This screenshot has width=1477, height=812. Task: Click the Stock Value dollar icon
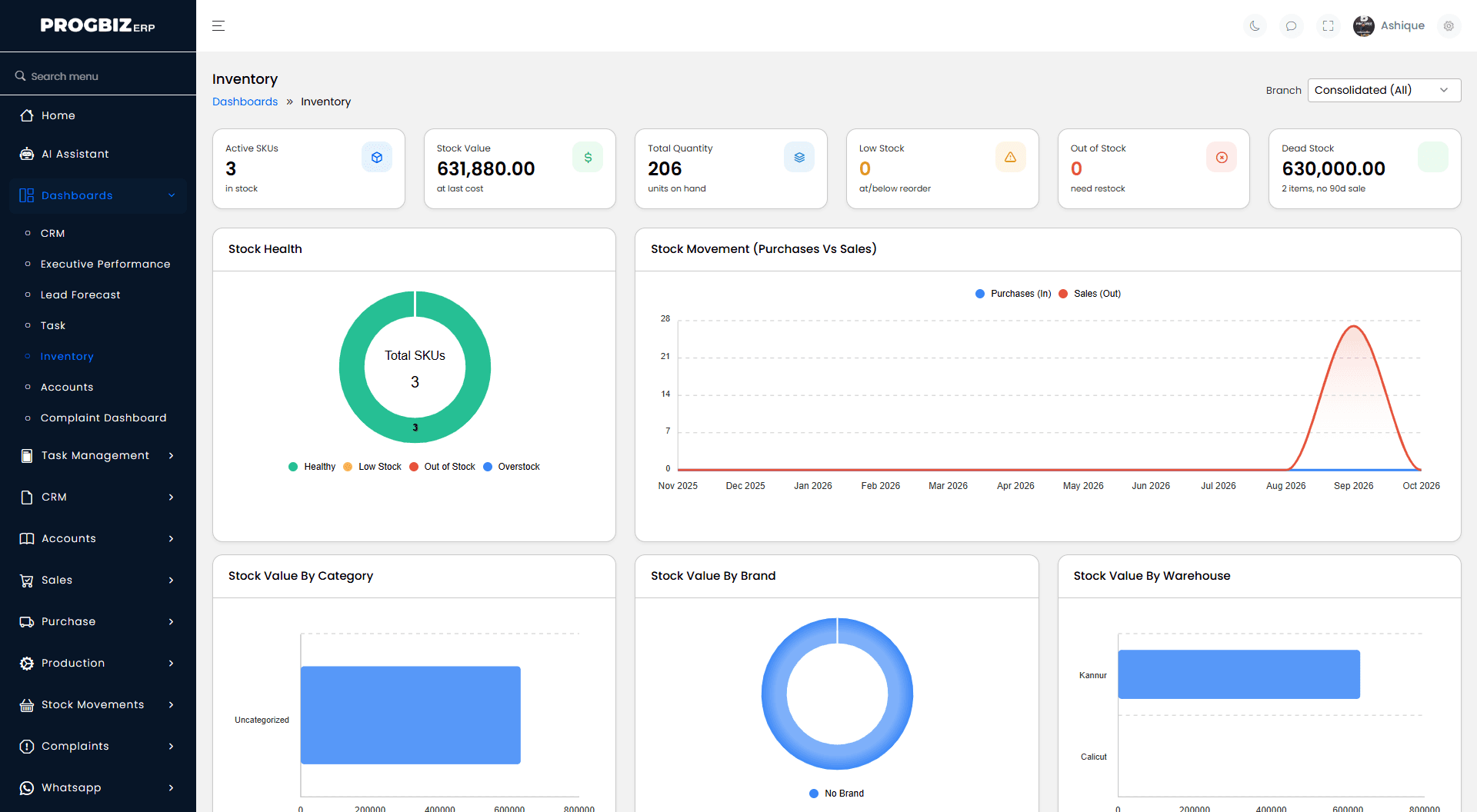588,157
